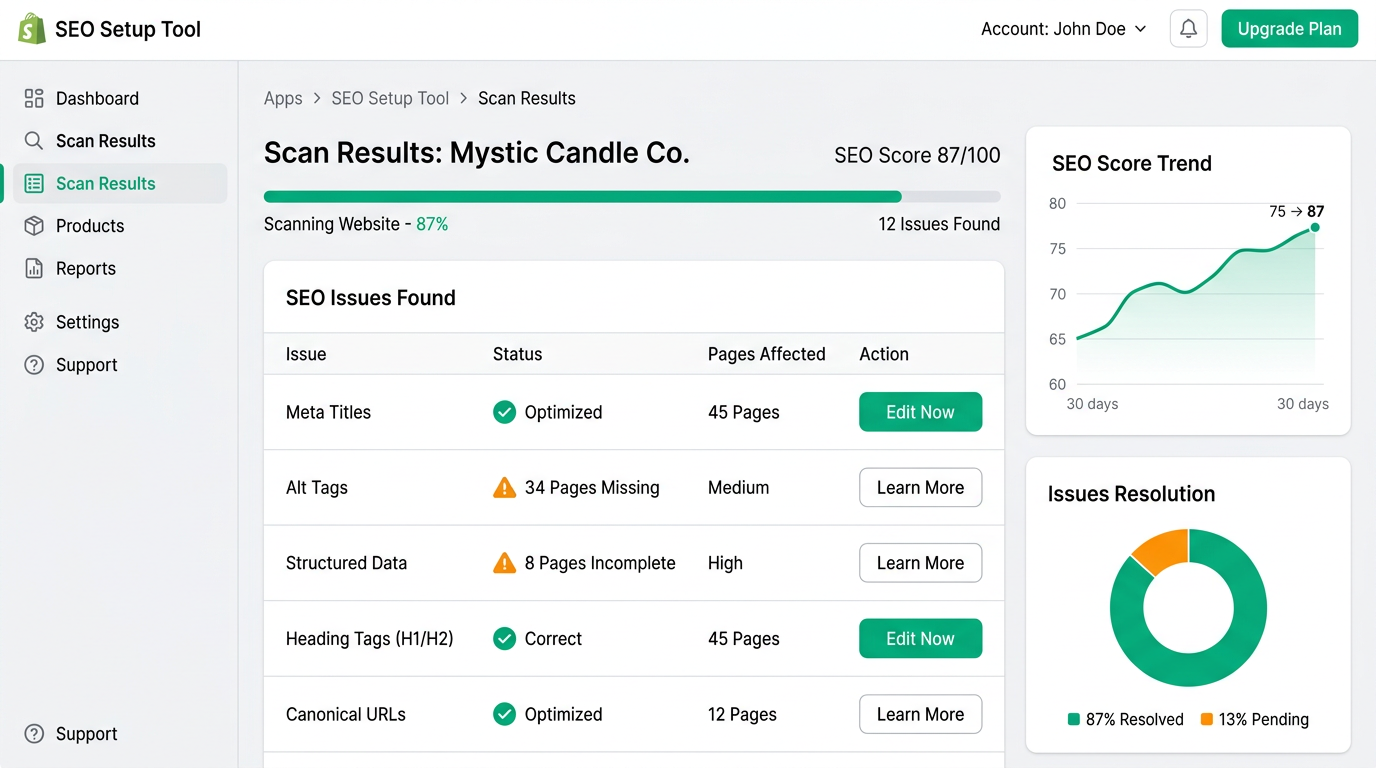This screenshot has height=768, width=1376.
Task: Click Edit Now for Heading Tags
Action: tap(920, 638)
